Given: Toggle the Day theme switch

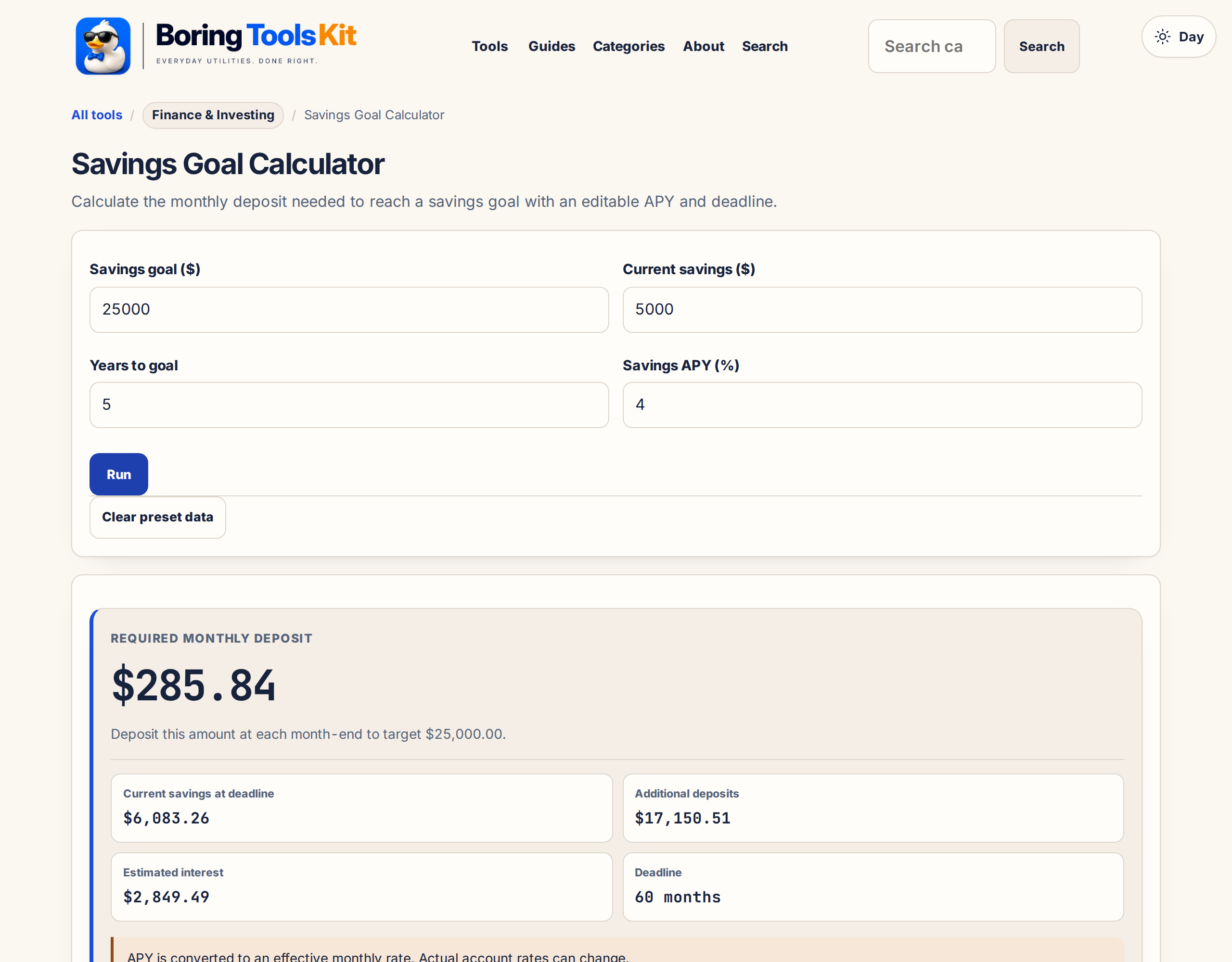Looking at the screenshot, I should coord(1179,37).
